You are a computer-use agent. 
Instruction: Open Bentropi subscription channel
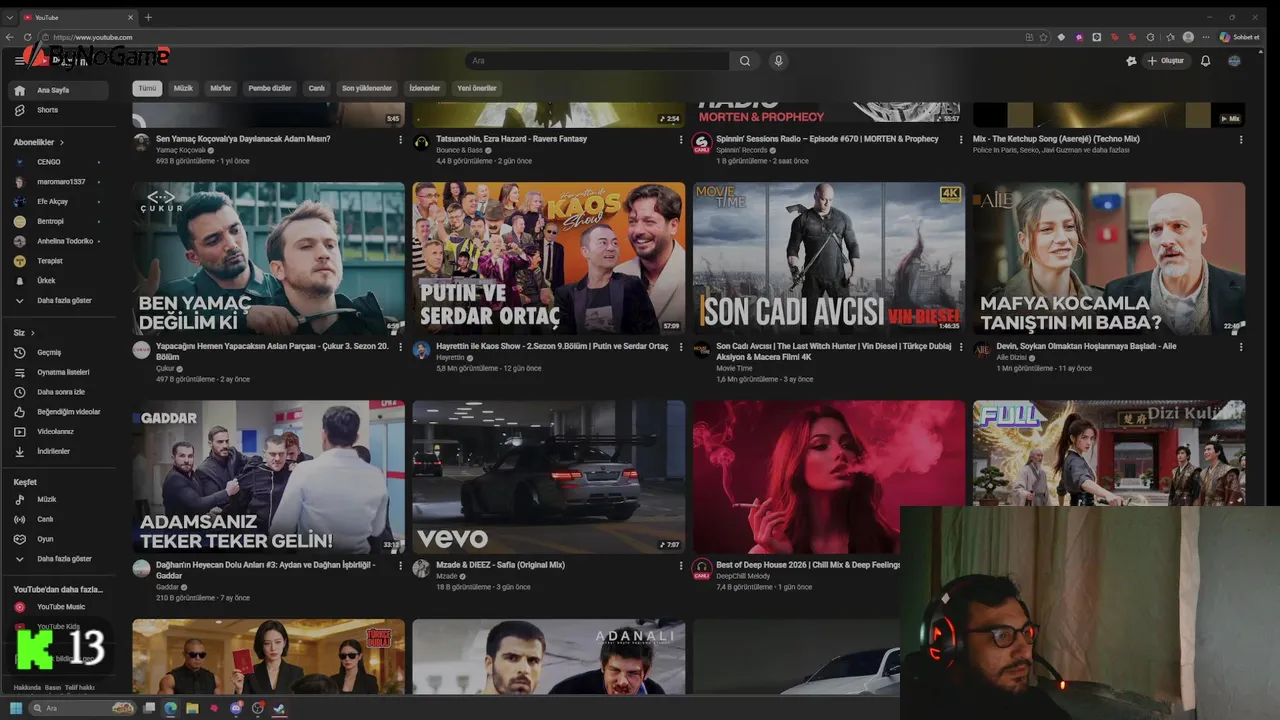[59, 221]
